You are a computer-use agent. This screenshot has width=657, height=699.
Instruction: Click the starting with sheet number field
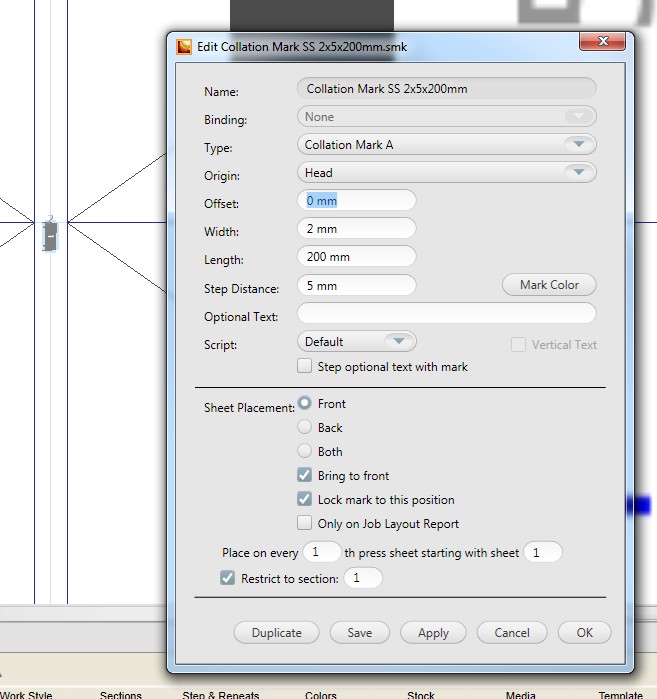[x=543, y=552]
